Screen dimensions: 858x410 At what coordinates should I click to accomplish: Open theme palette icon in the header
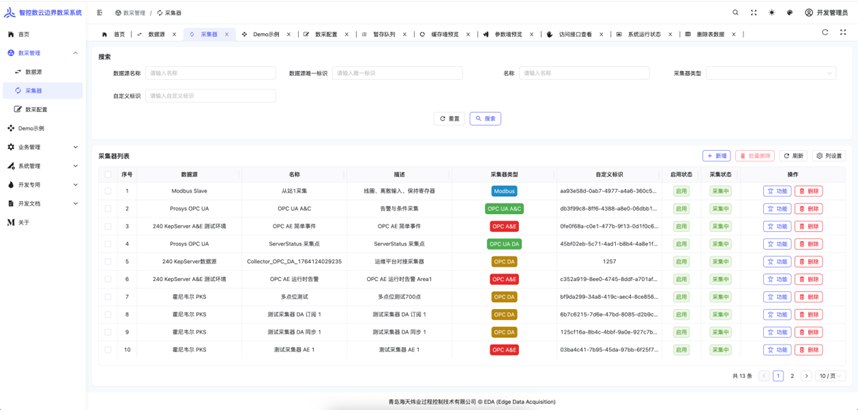tap(790, 13)
